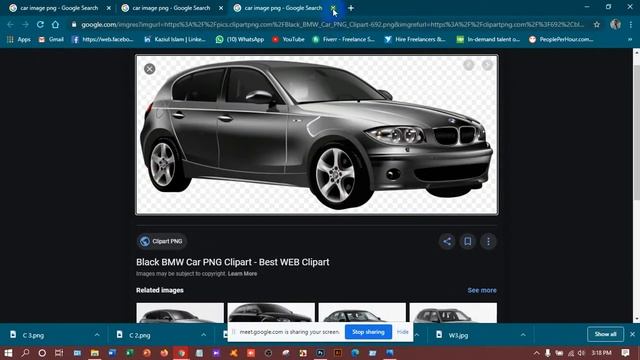Open Windows taskbar search
This screenshot has width=640, height=360.
(x=25, y=353)
